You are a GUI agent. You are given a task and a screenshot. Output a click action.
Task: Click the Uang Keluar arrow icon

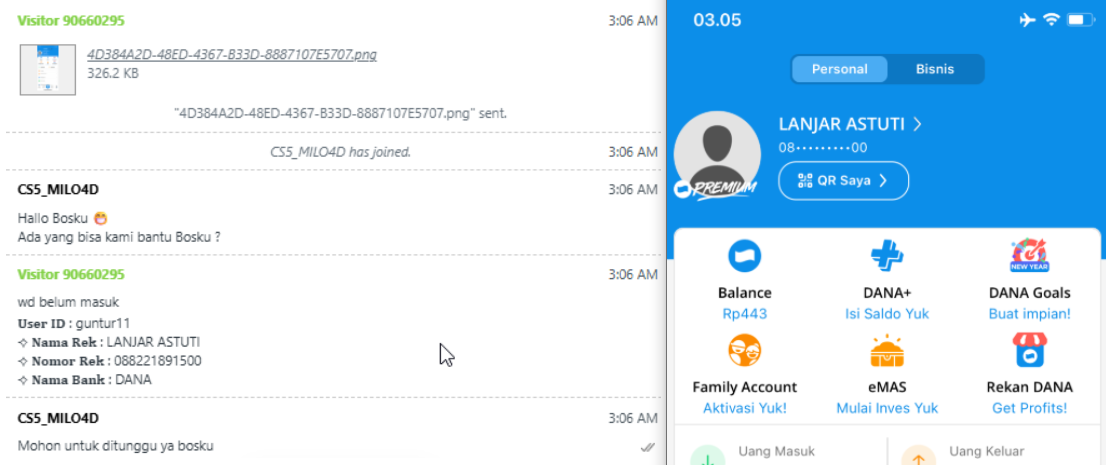coord(918,456)
